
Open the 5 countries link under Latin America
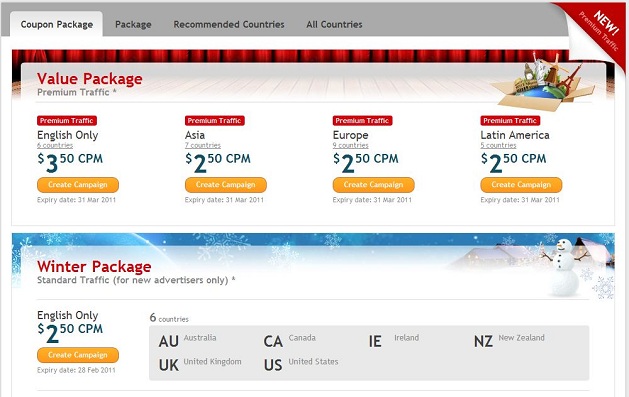point(498,145)
